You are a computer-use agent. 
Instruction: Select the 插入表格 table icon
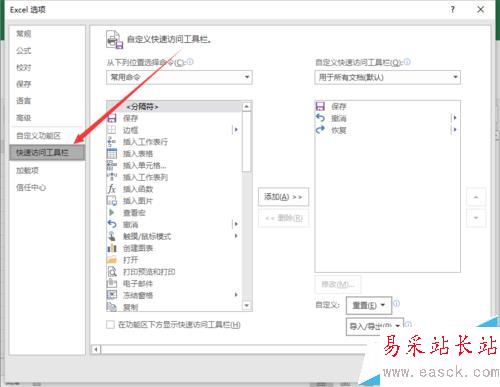pos(112,153)
